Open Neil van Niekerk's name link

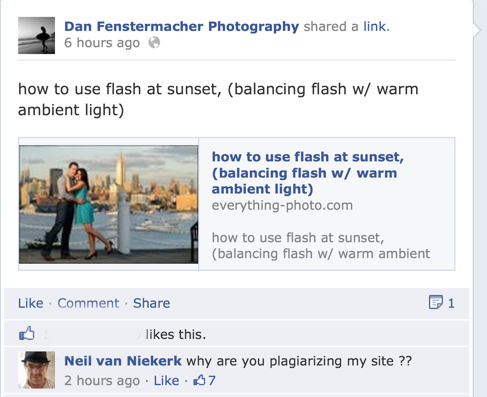[x=123, y=361]
